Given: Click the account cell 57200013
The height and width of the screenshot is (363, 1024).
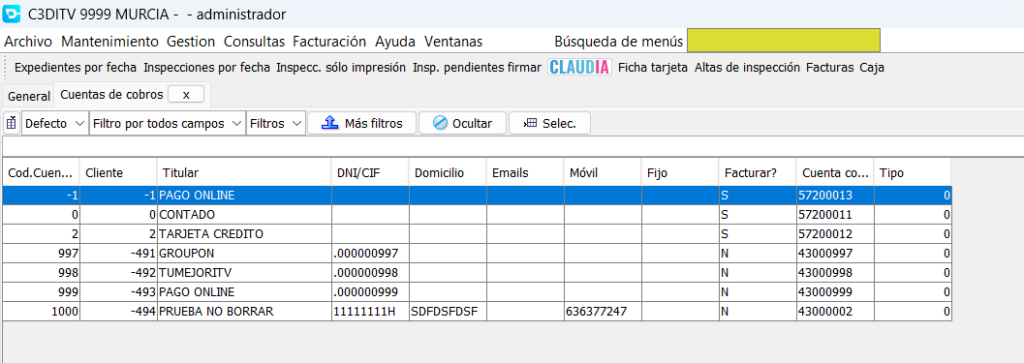Looking at the screenshot, I should (x=835, y=195).
